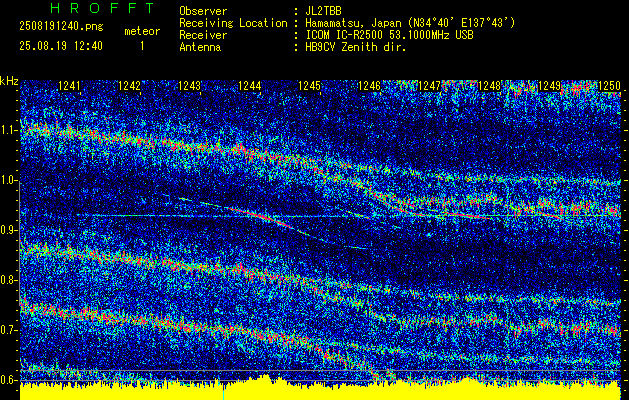The image size is (629, 400).
Task: Click the 1.1 frequency axis label
Action: [x=9, y=130]
